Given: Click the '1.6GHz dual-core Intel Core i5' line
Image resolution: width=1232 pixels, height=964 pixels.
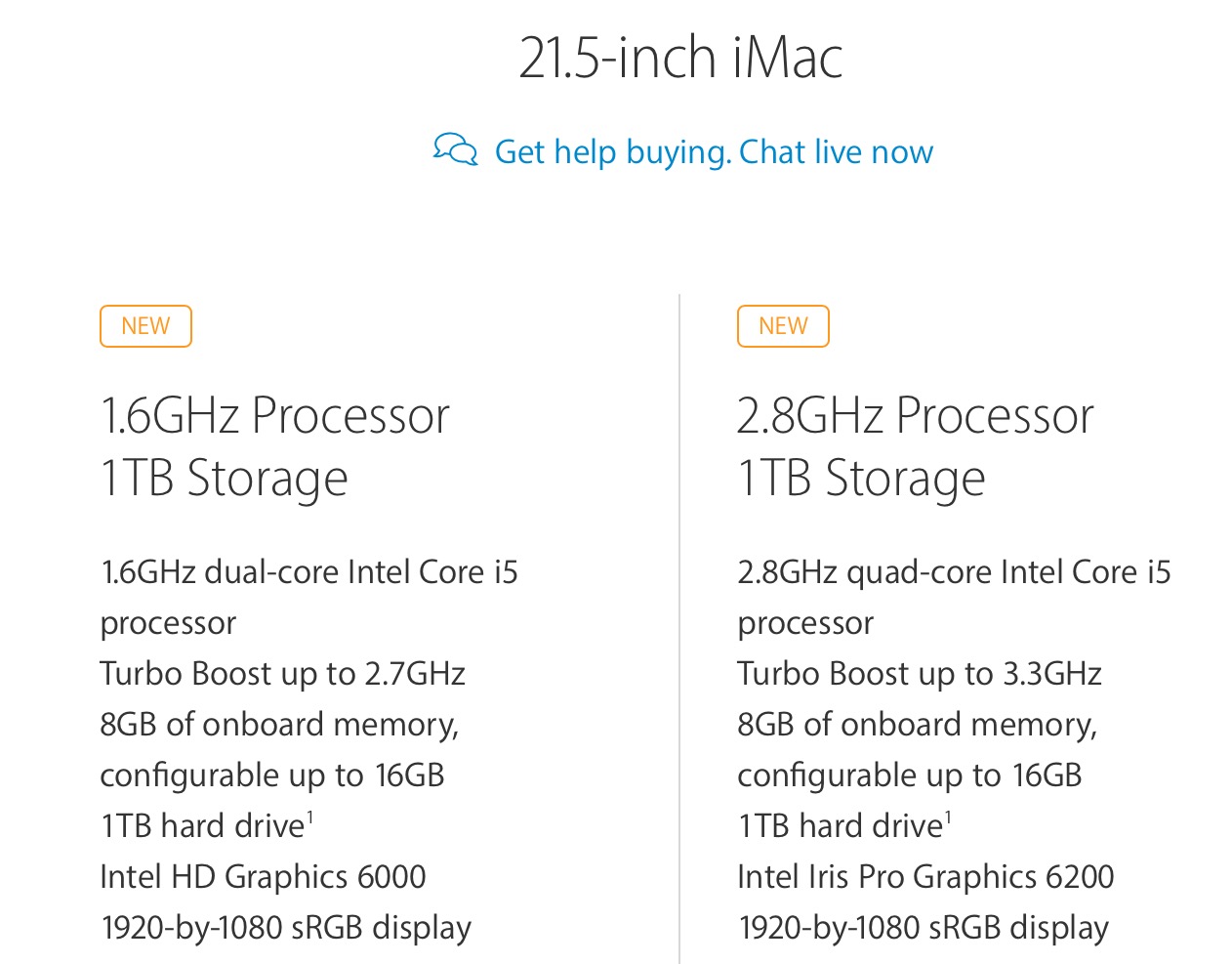Looking at the screenshot, I should (308, 571).
